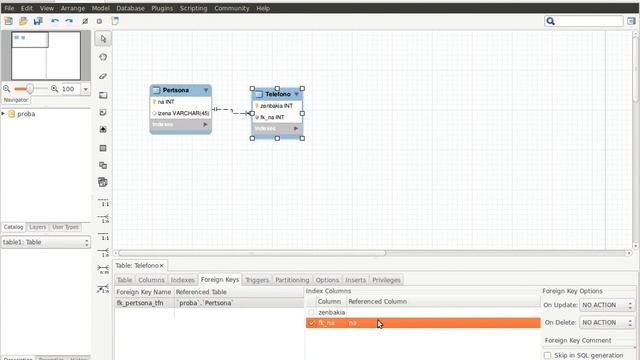640x360 pixels.
Task: Switch to the Privileges tab
Action: [x=387, y=280]
